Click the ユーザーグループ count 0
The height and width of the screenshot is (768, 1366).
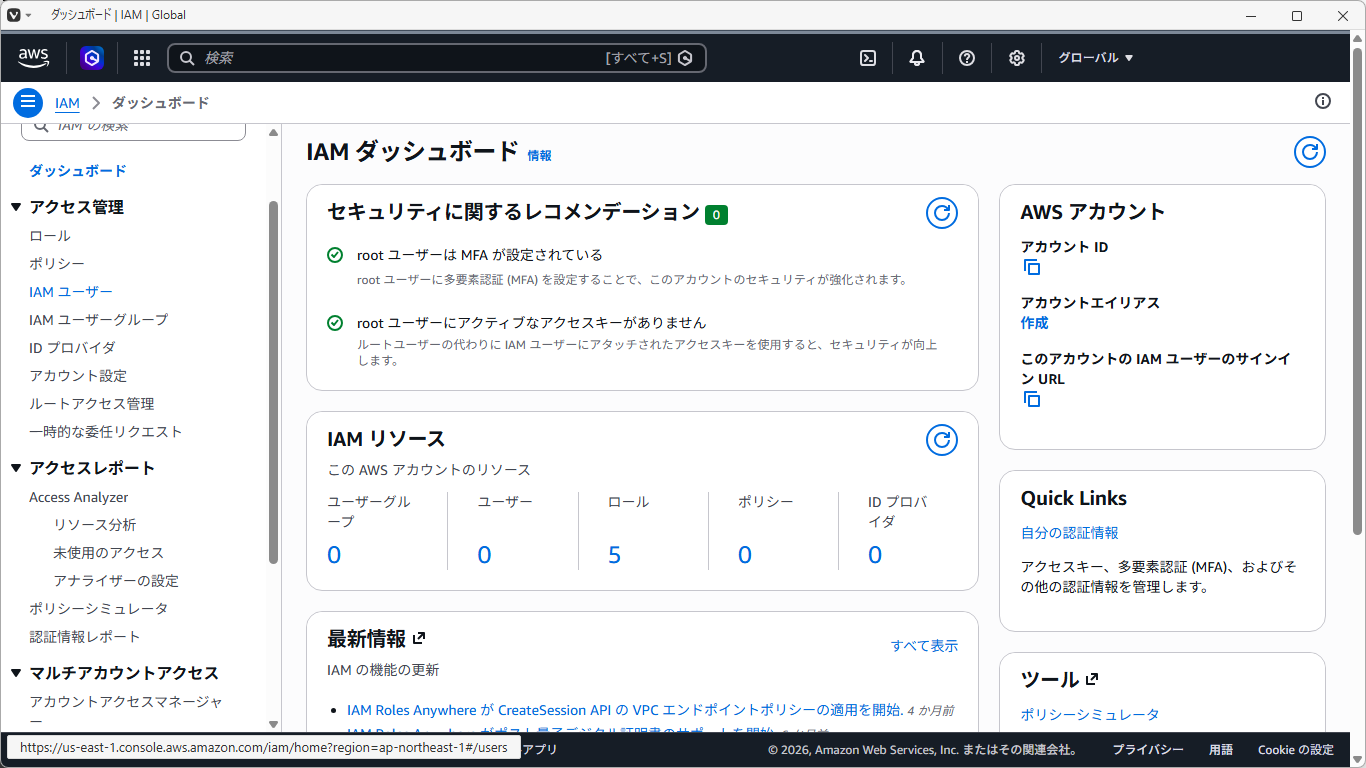(334, 555)
